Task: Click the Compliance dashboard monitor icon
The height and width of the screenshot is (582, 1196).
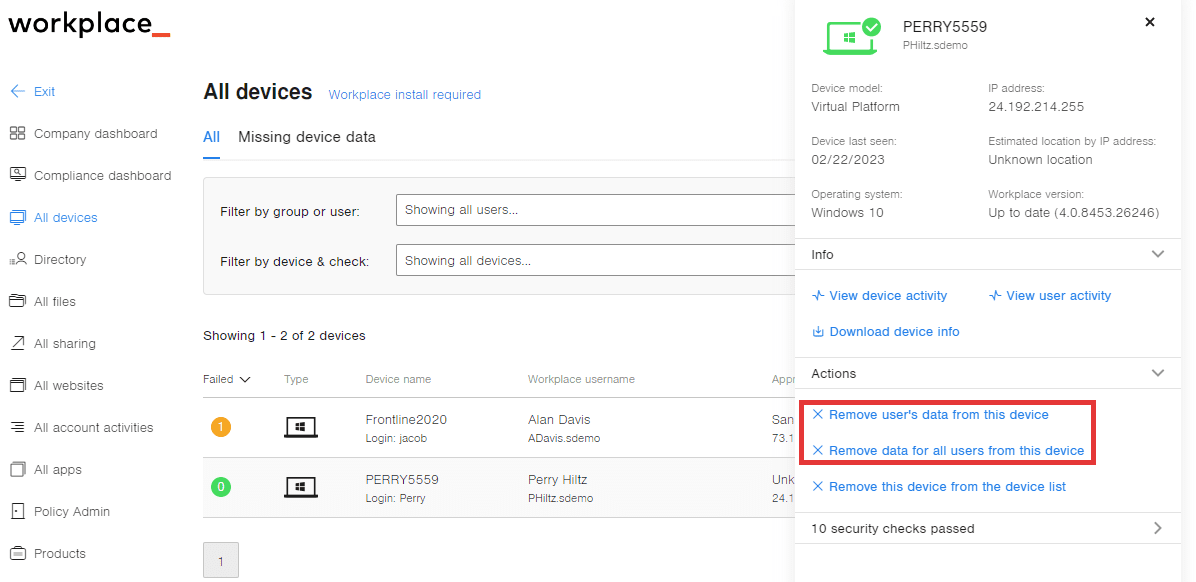Action: [18, 175]
